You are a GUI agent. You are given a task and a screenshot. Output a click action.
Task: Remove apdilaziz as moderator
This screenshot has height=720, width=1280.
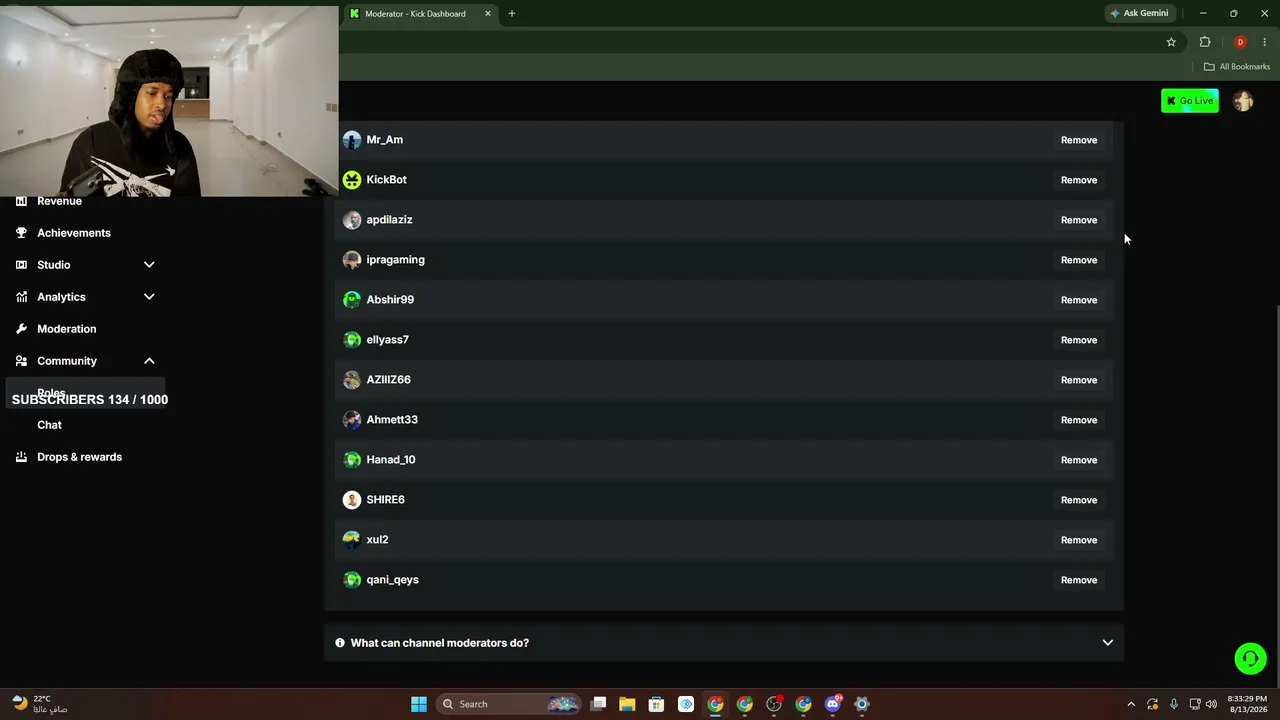coord(1079,220)
